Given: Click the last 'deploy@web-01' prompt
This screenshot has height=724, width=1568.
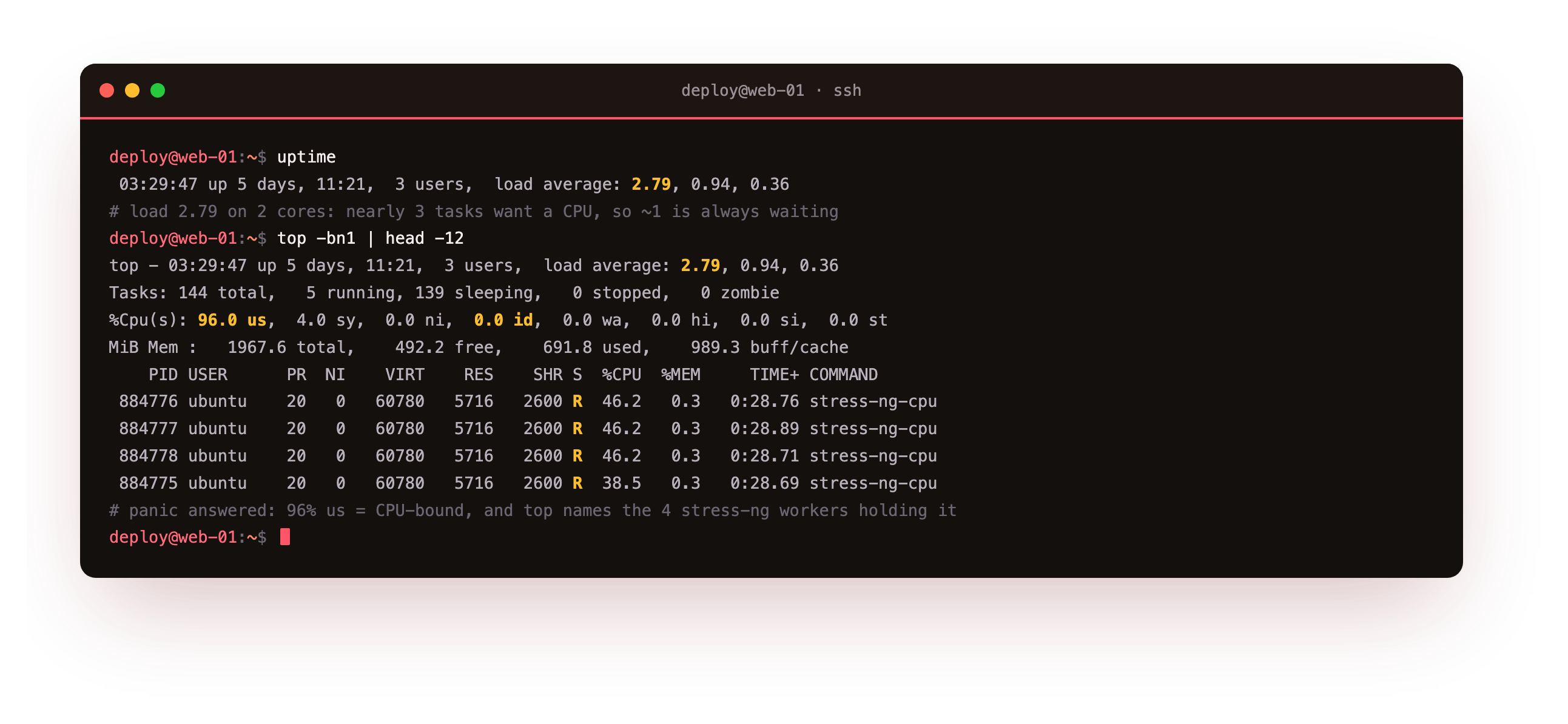Looking at the screenshot, I should pos(173,537).
